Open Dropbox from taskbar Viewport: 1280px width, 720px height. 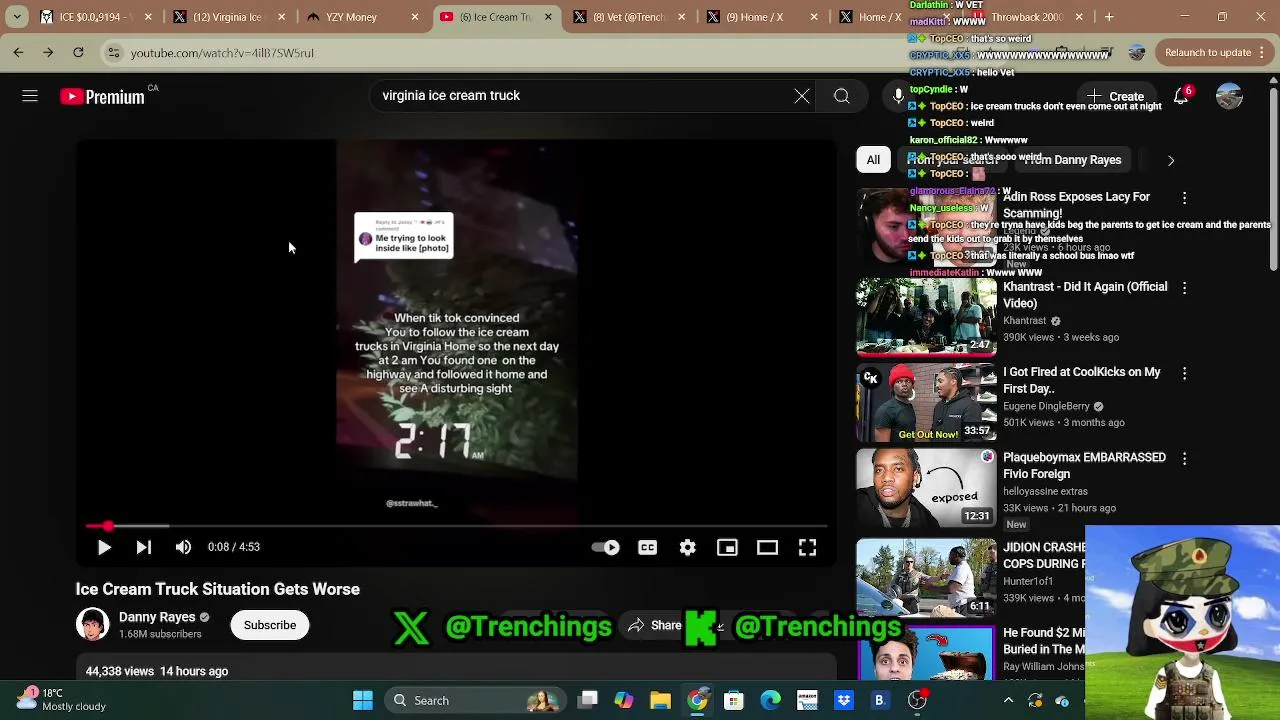tap(843, 701)
